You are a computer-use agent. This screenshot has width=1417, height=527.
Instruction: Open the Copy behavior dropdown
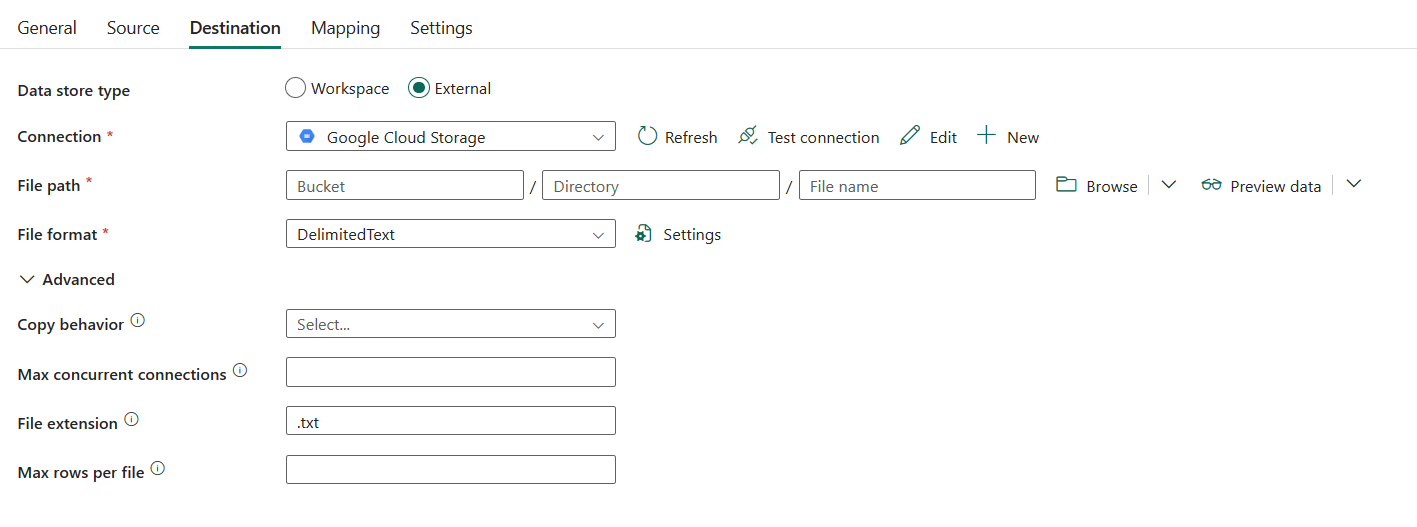point(451,324)
